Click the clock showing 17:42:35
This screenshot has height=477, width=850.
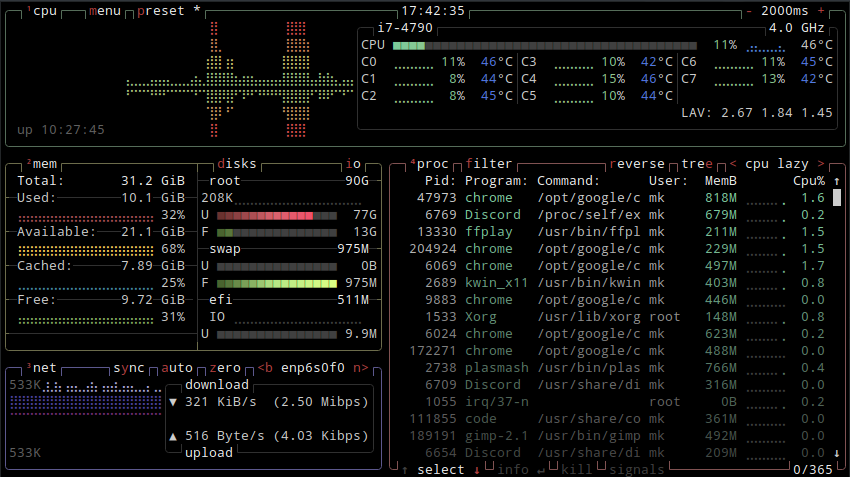(x=433, y=11)
